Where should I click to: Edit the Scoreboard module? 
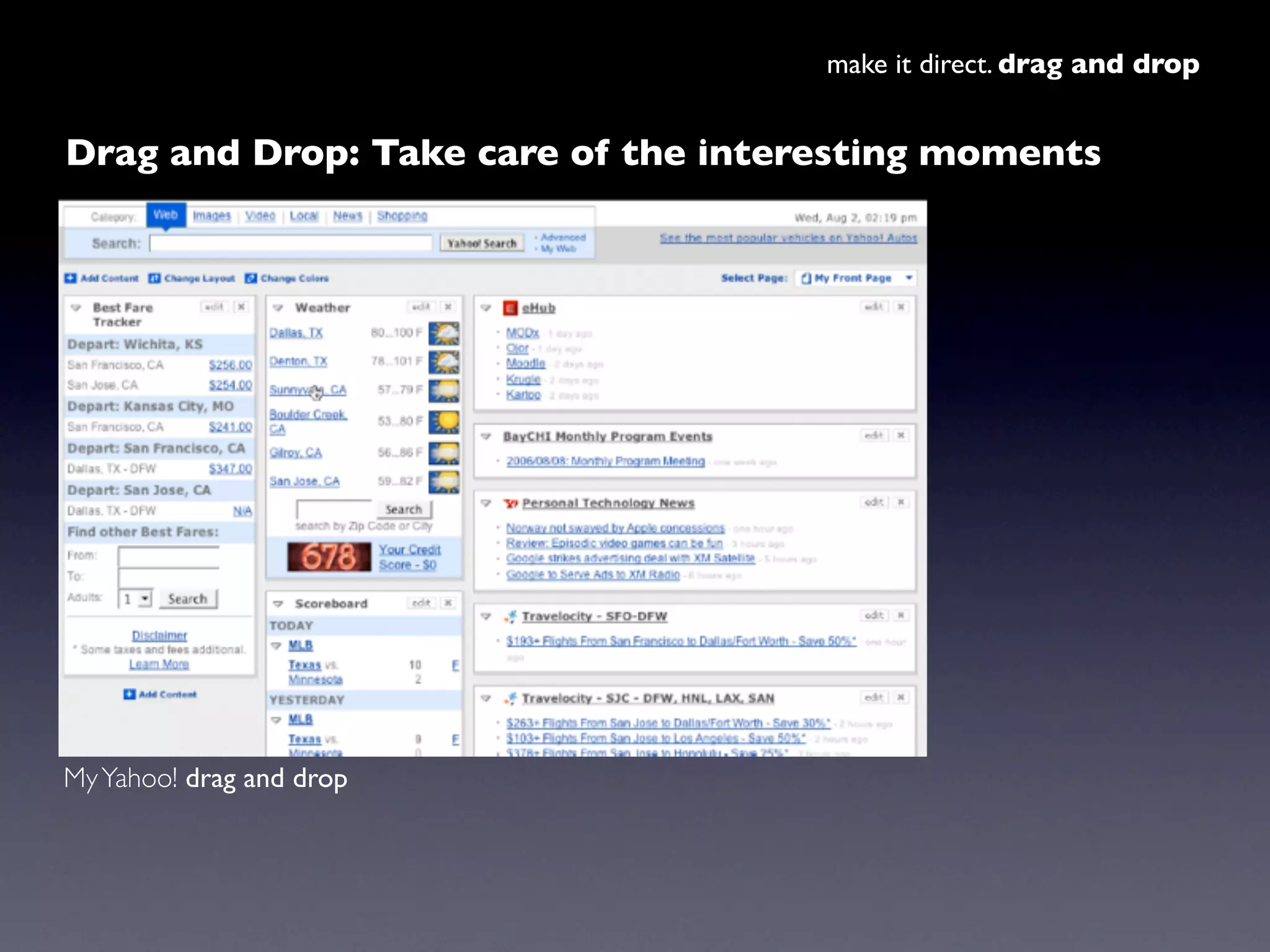tap(421, 603)
